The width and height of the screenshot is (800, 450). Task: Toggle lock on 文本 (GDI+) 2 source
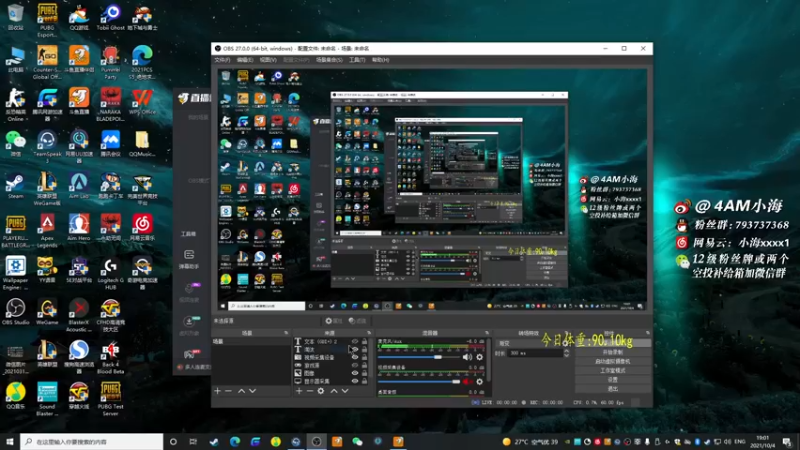(364, 341)
